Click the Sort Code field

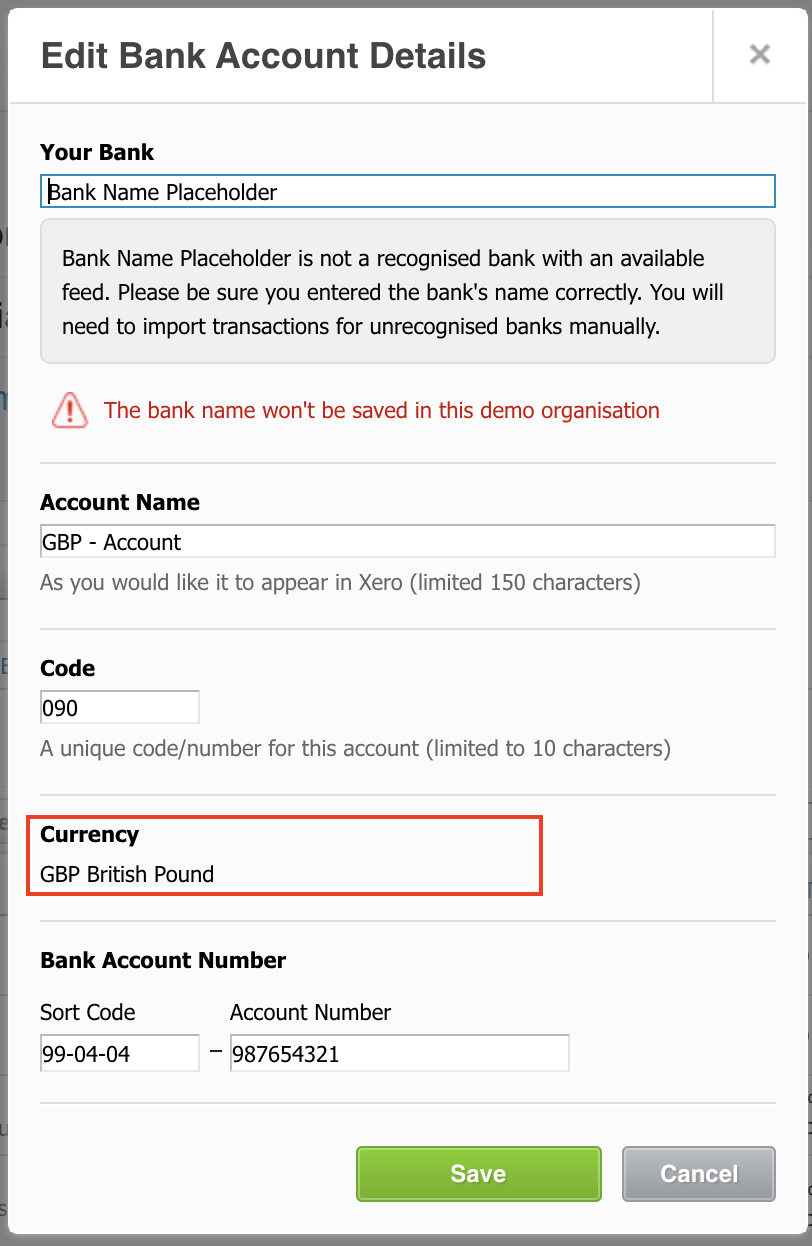tap(120, 1054)
